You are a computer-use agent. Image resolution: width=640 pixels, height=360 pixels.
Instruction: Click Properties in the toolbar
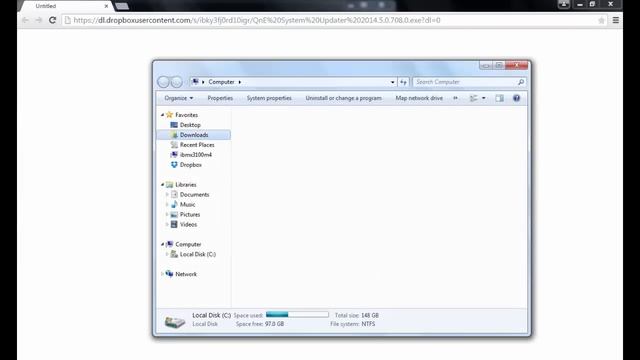tap(220, 98)
